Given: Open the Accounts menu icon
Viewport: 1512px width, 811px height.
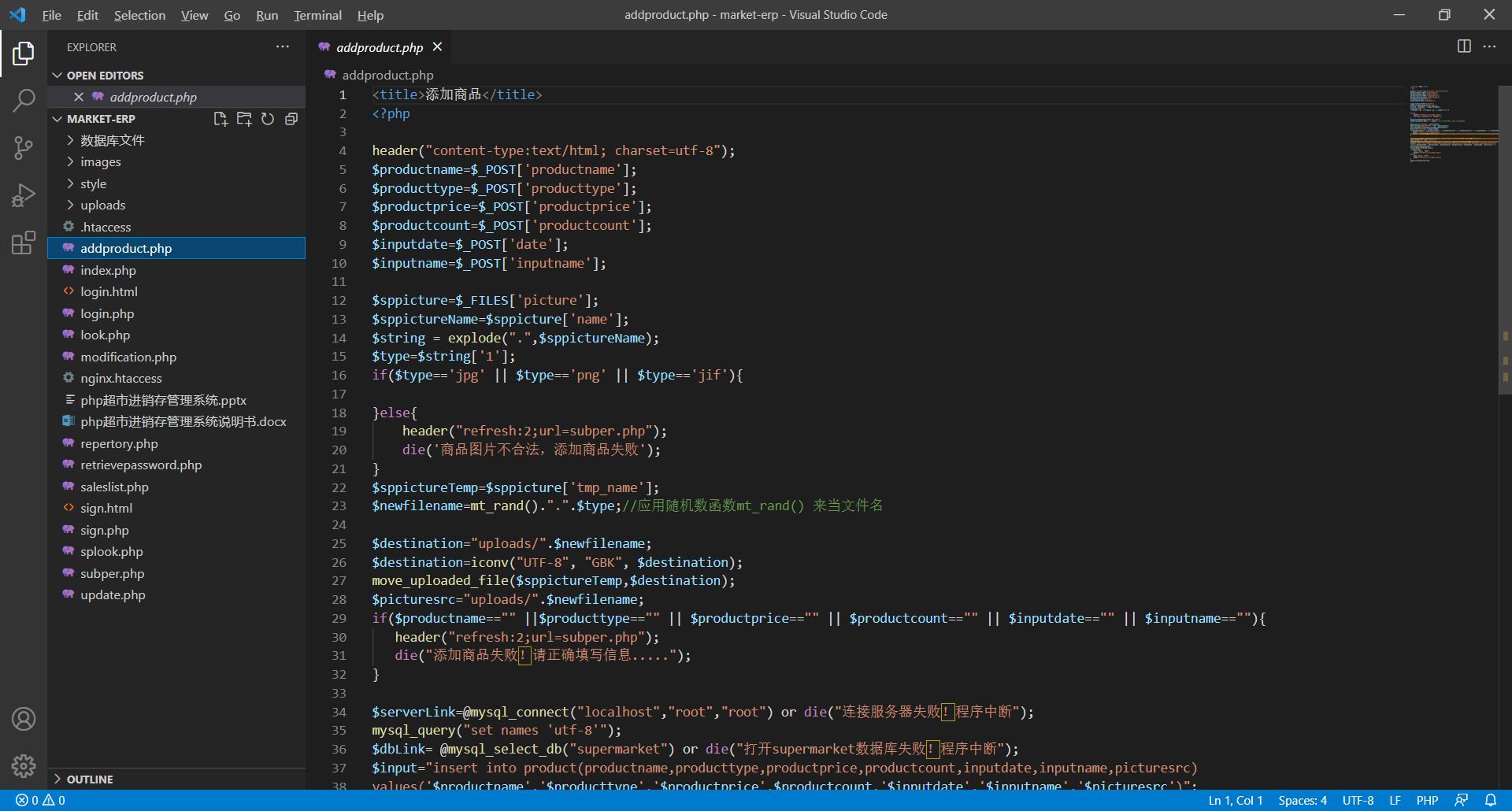Looking at the screenshot, I should (24, 719).
